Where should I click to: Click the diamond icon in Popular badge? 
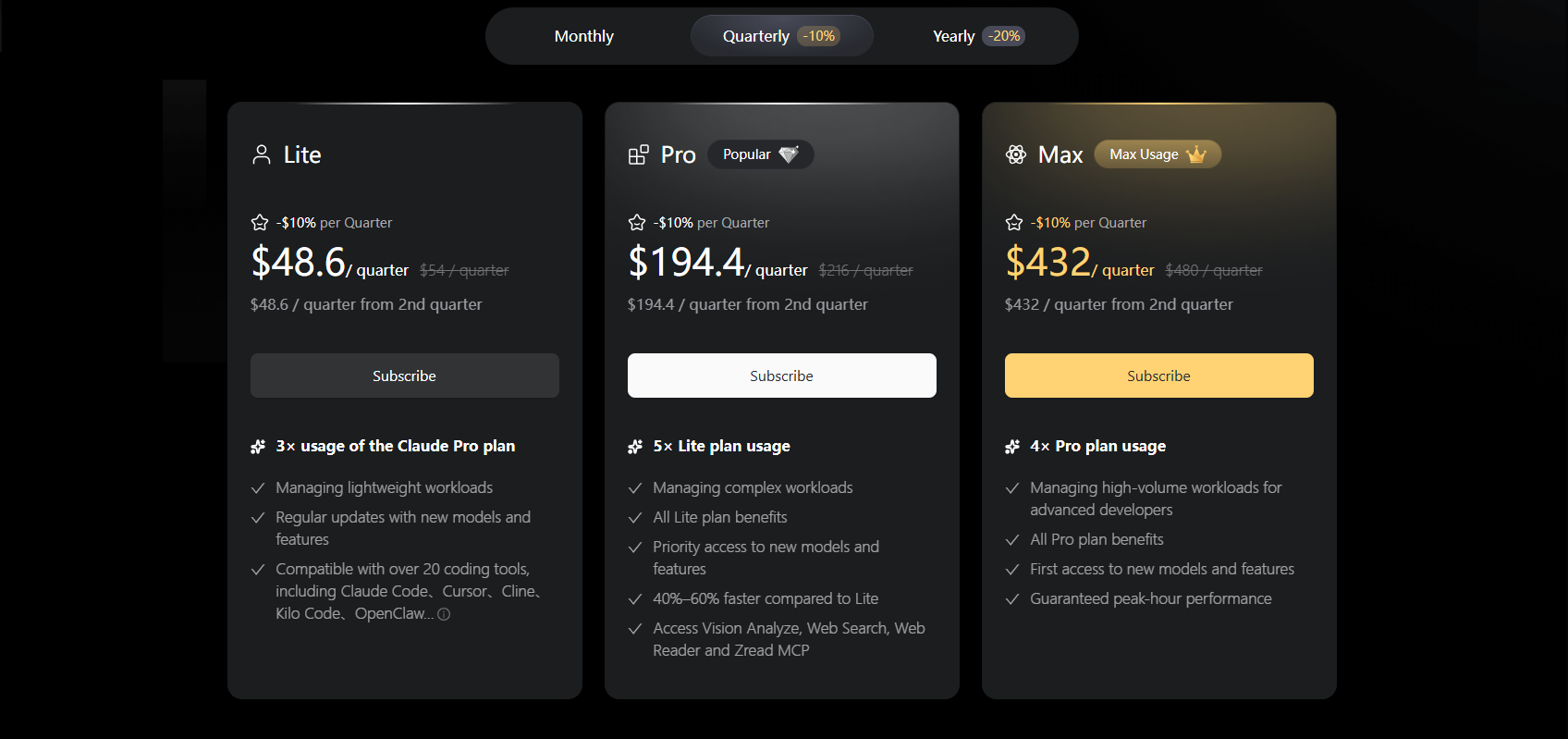[x=789, y=154]
